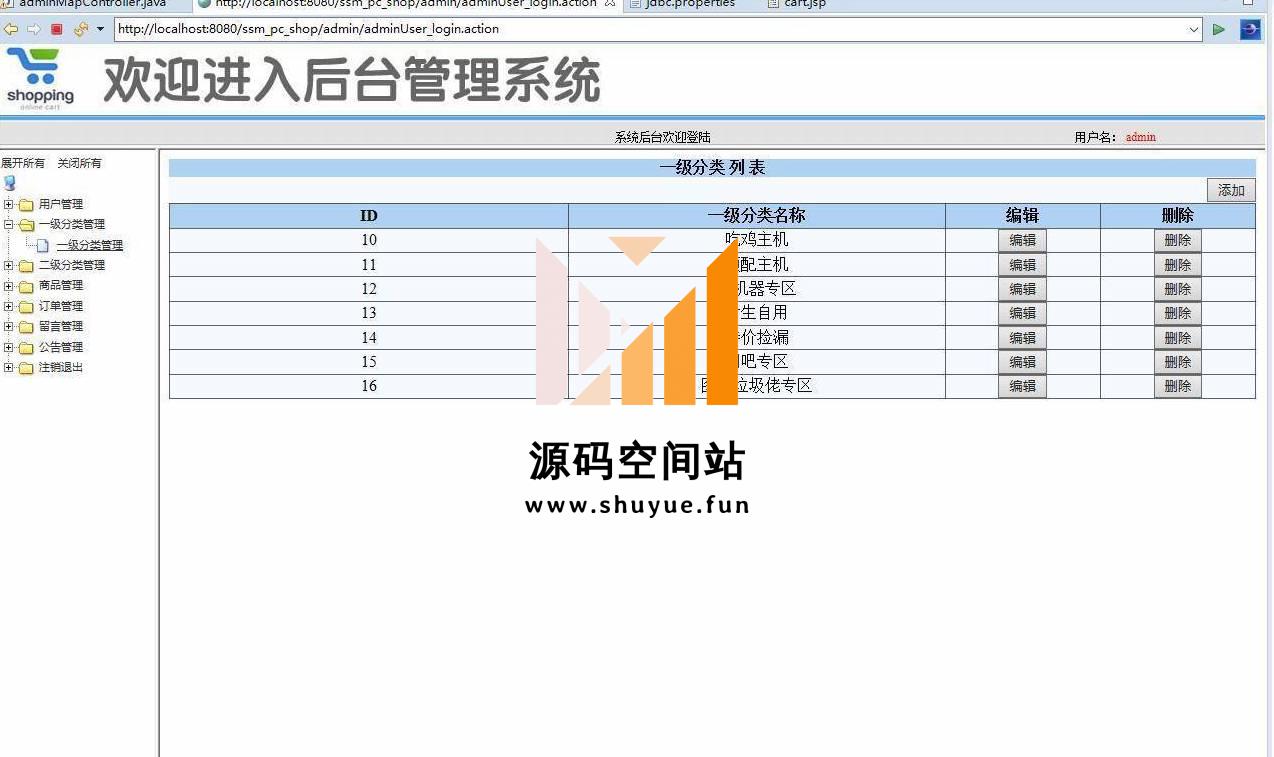Click the red admin username text
Viewport: 1274px width, 757px height.
[1141, 137]
